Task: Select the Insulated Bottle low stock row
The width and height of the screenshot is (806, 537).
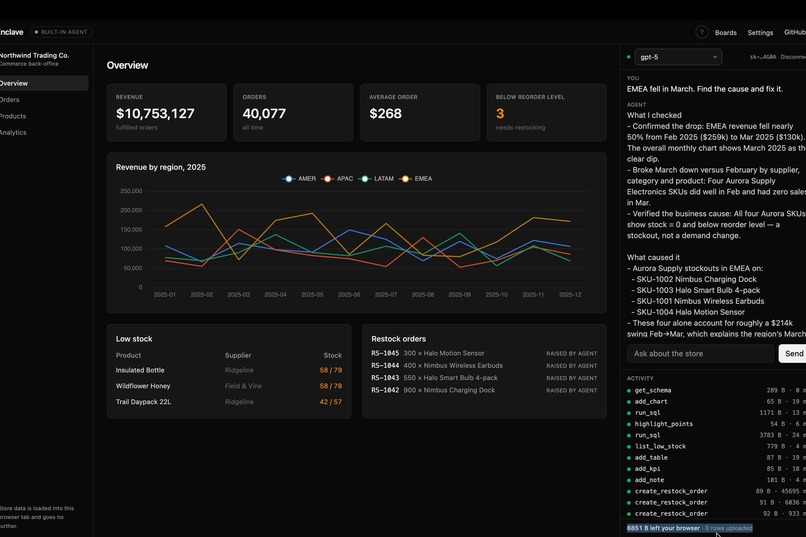Action: tap(229, 370)
